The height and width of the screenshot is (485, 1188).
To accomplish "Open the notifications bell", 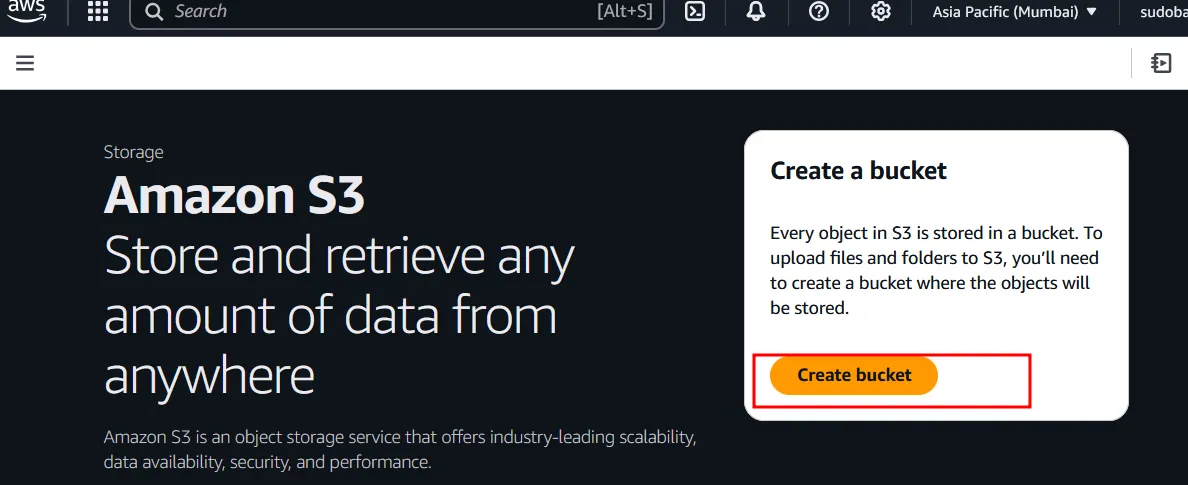I will (756, 12).
